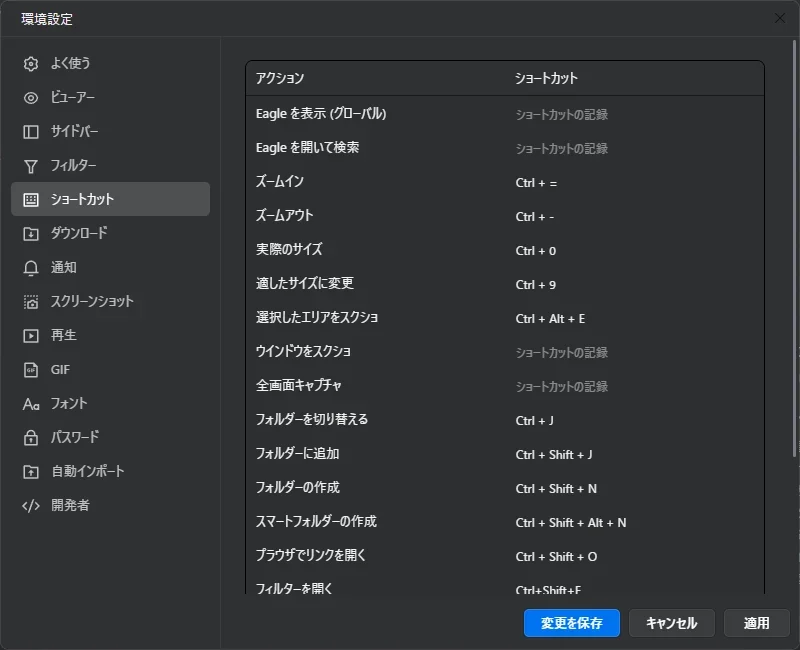
Task: Select the ショートカット settings item
Action: click(x=110, y=199)
